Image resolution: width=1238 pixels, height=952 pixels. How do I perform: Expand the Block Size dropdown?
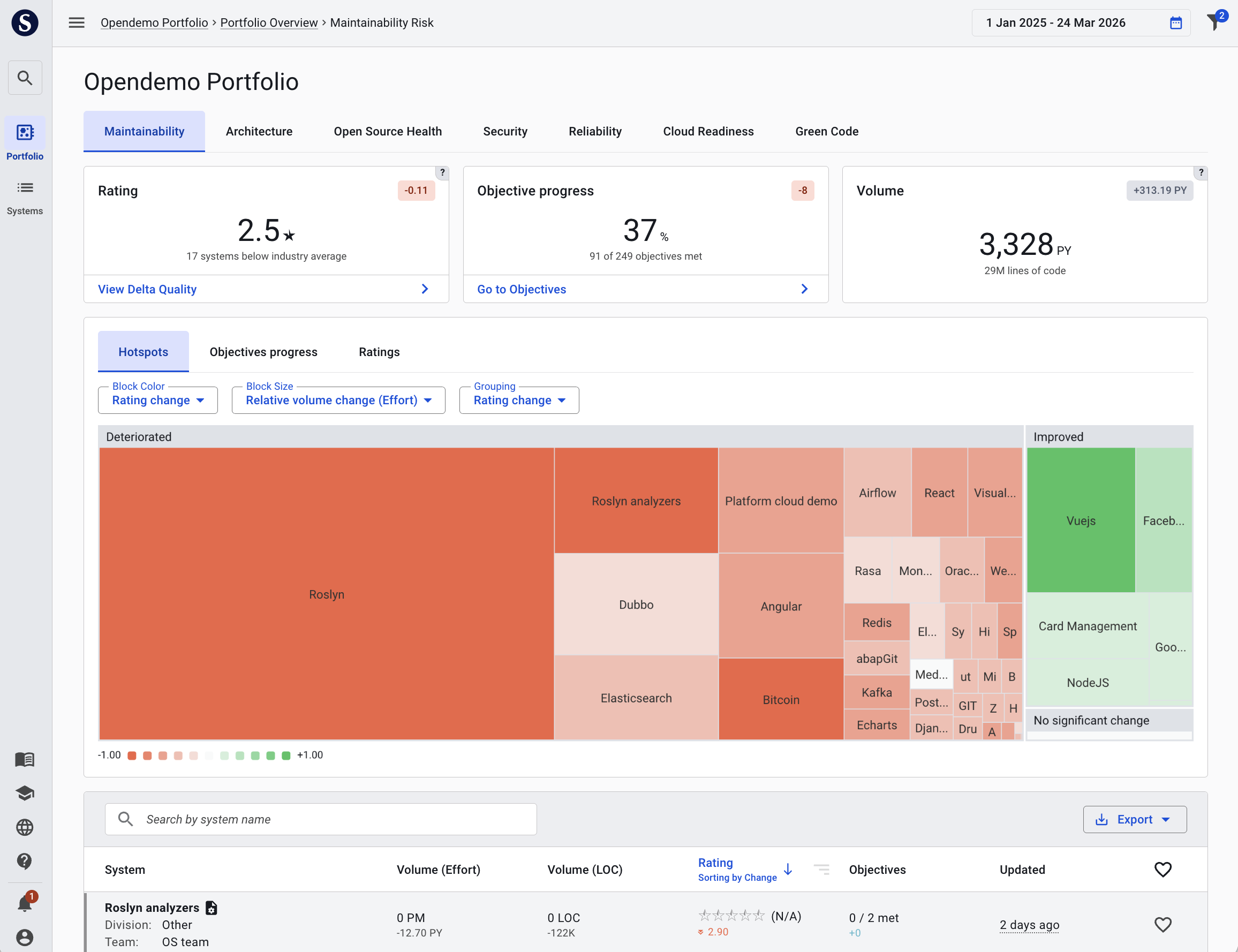338,400
